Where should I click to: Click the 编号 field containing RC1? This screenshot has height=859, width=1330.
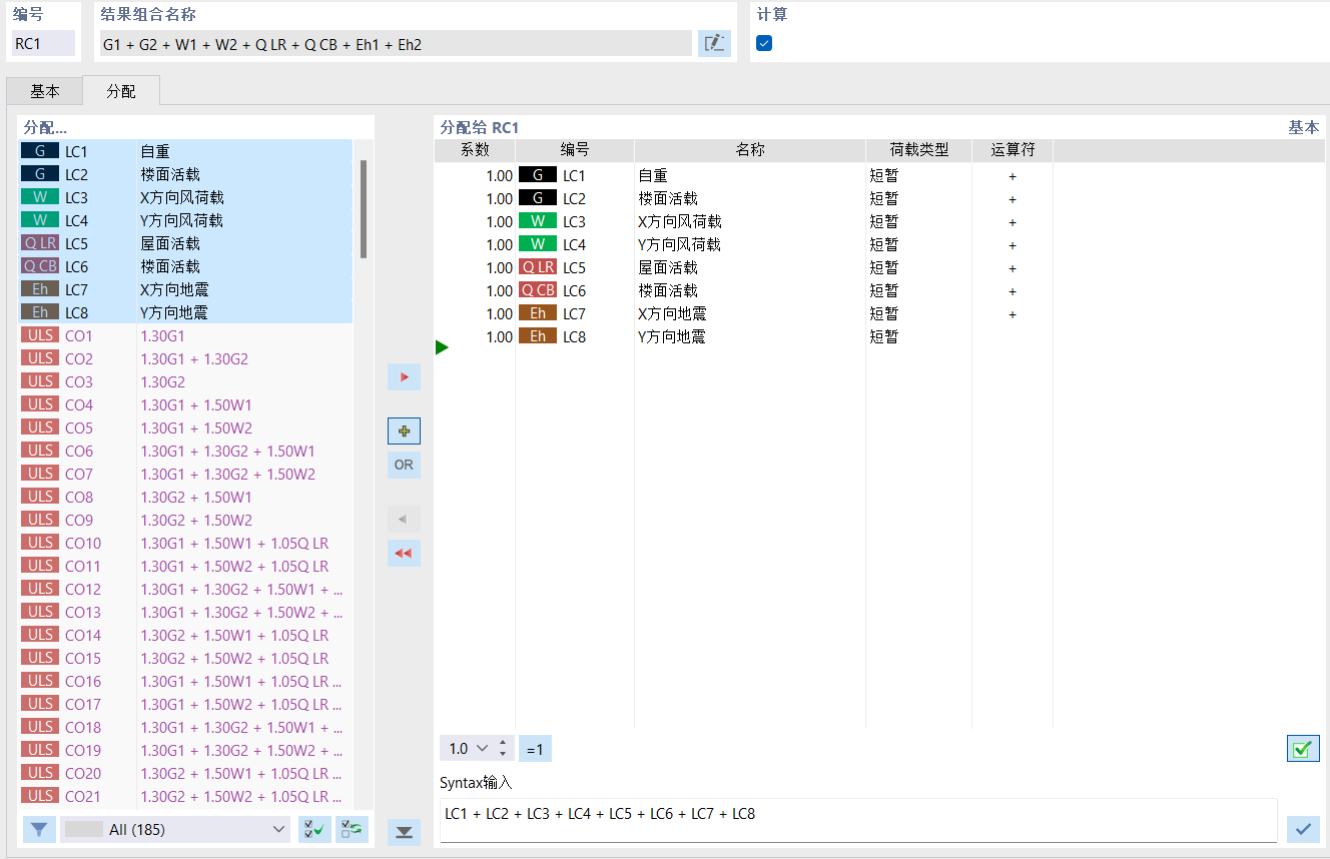click(x=43, y=43)
